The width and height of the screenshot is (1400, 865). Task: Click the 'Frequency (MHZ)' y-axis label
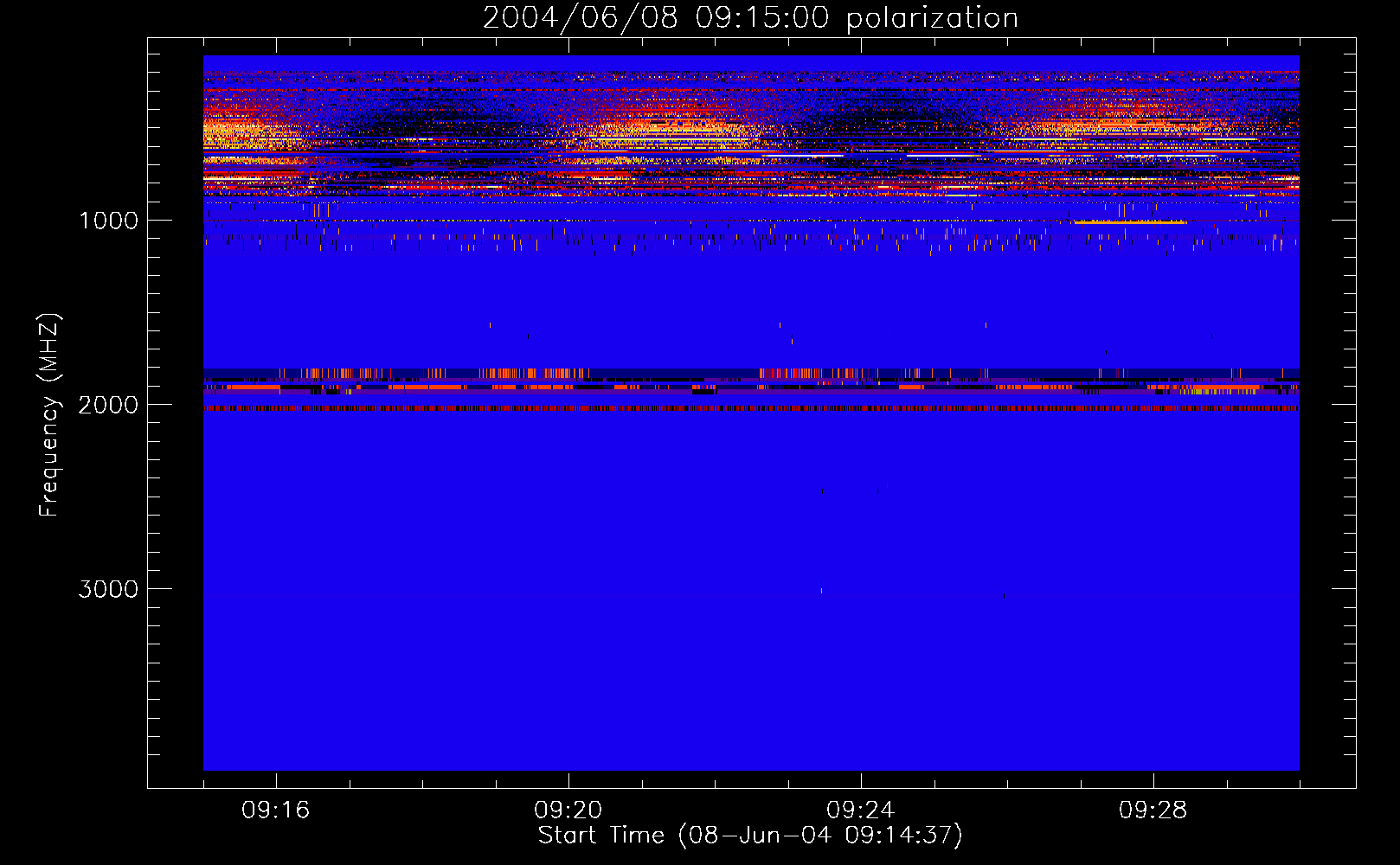(49, 415)
